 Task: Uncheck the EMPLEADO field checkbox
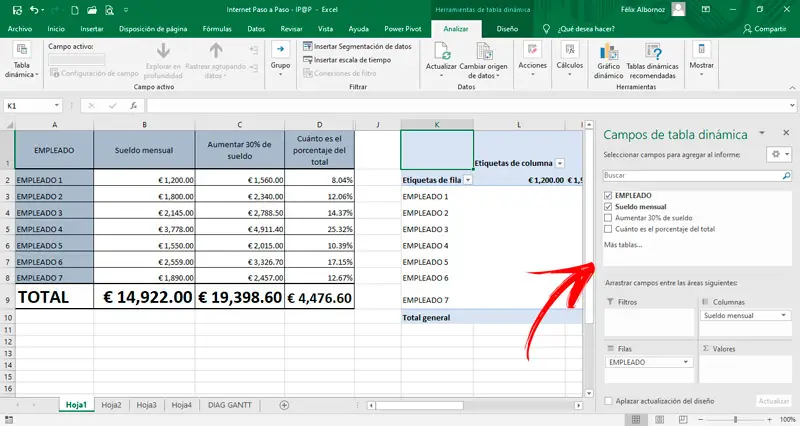609,194
